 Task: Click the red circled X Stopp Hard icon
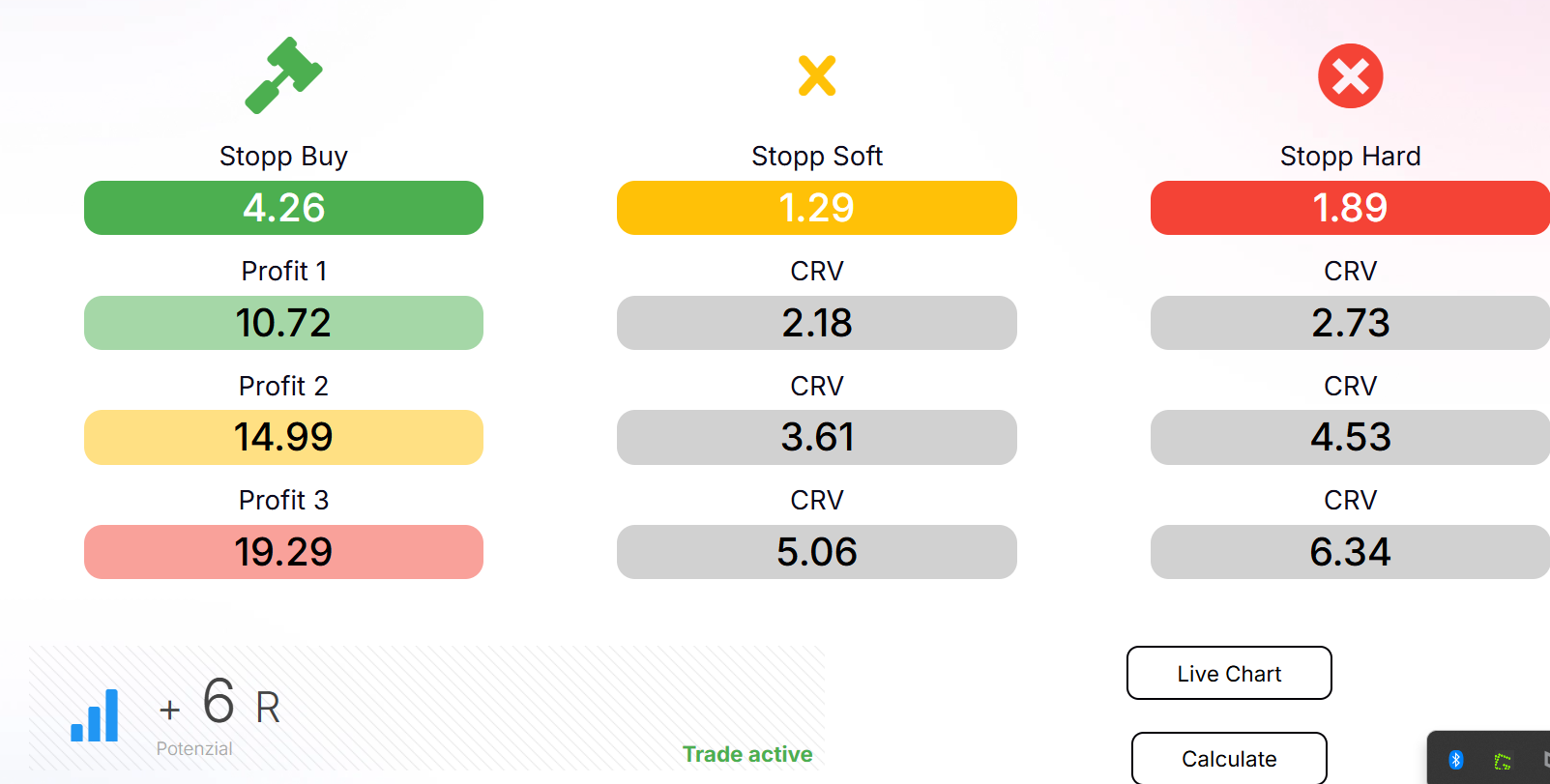pos(1350,76)
